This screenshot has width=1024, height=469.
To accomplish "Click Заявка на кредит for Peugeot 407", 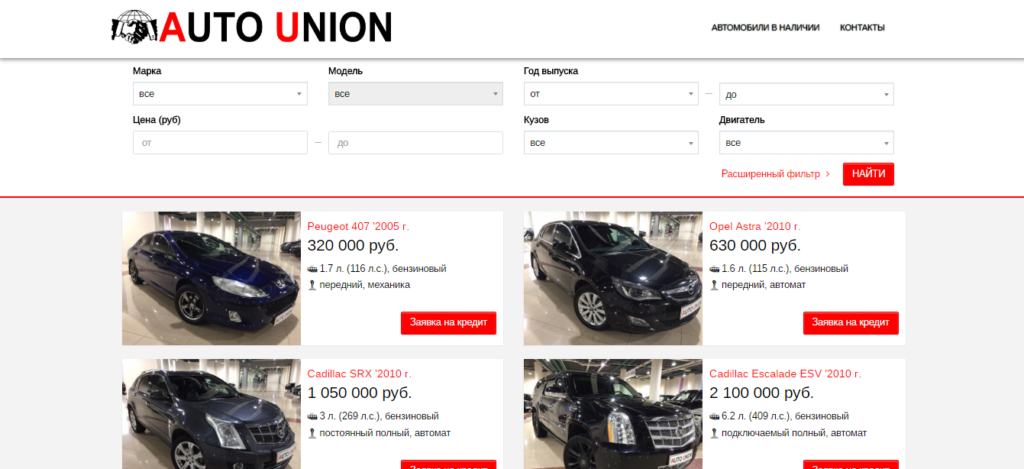I will pos(449,323).
